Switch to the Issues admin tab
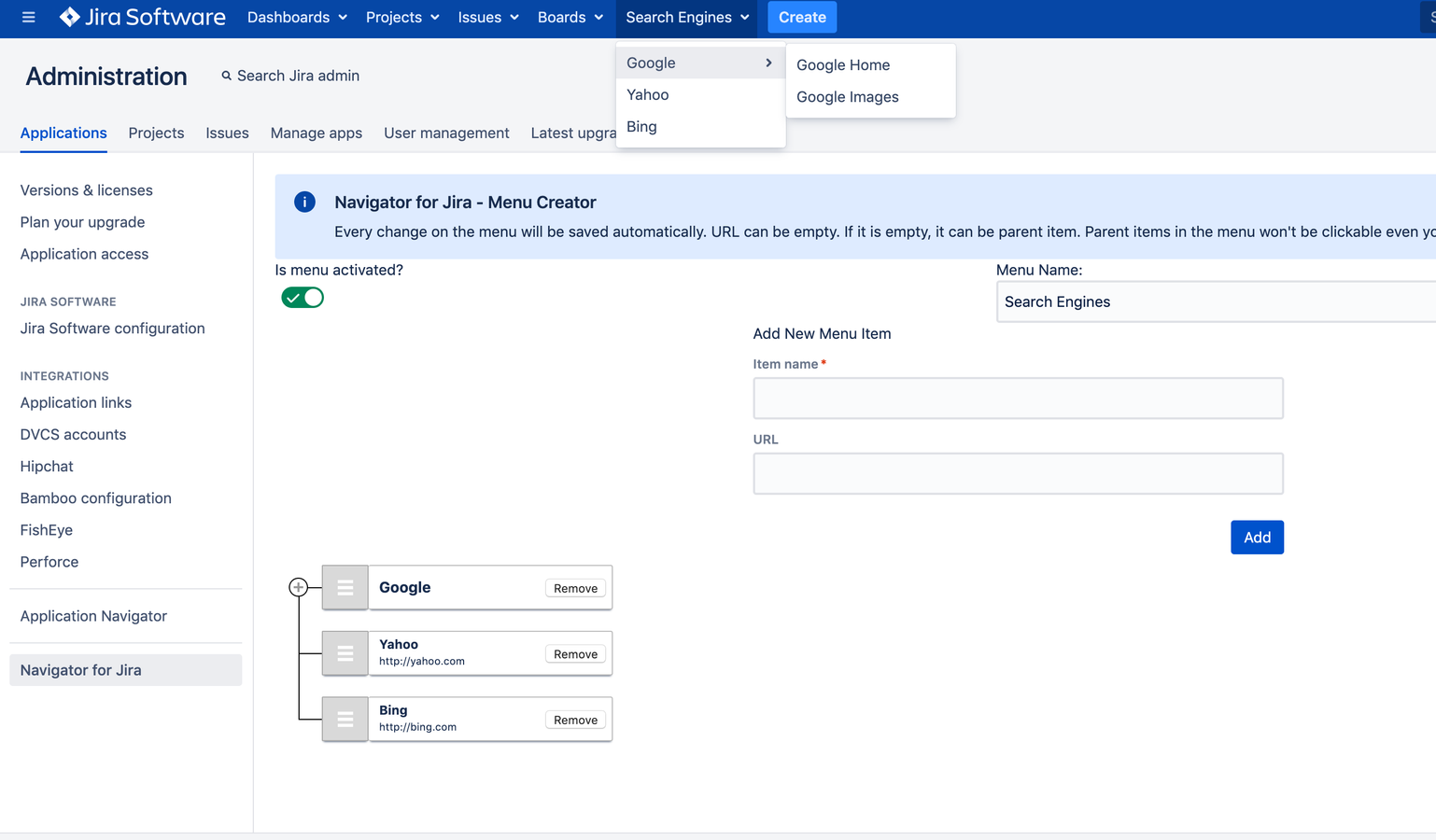 point(227,133)
